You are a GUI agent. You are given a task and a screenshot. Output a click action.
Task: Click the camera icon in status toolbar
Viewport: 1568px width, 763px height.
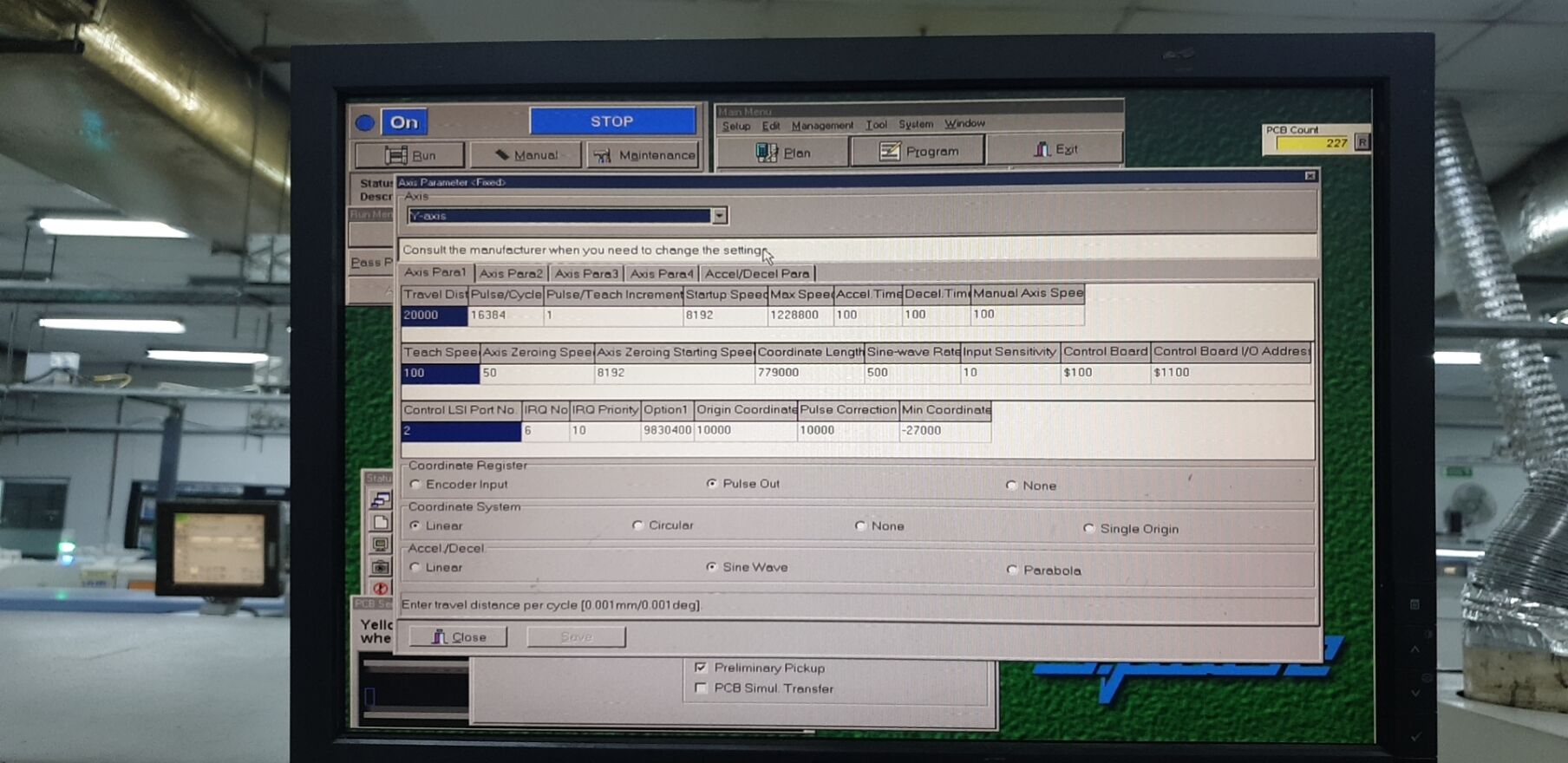pos(380,567)
